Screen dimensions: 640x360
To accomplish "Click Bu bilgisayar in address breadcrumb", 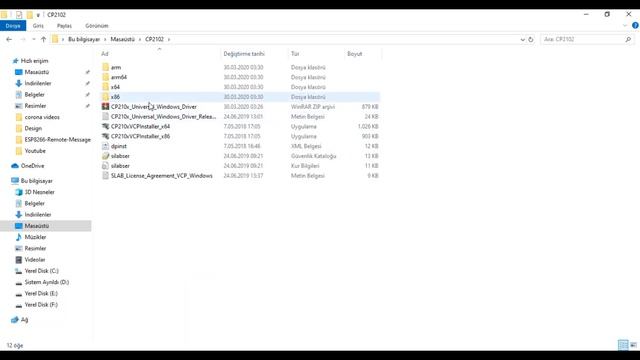I will coord(84,39).
